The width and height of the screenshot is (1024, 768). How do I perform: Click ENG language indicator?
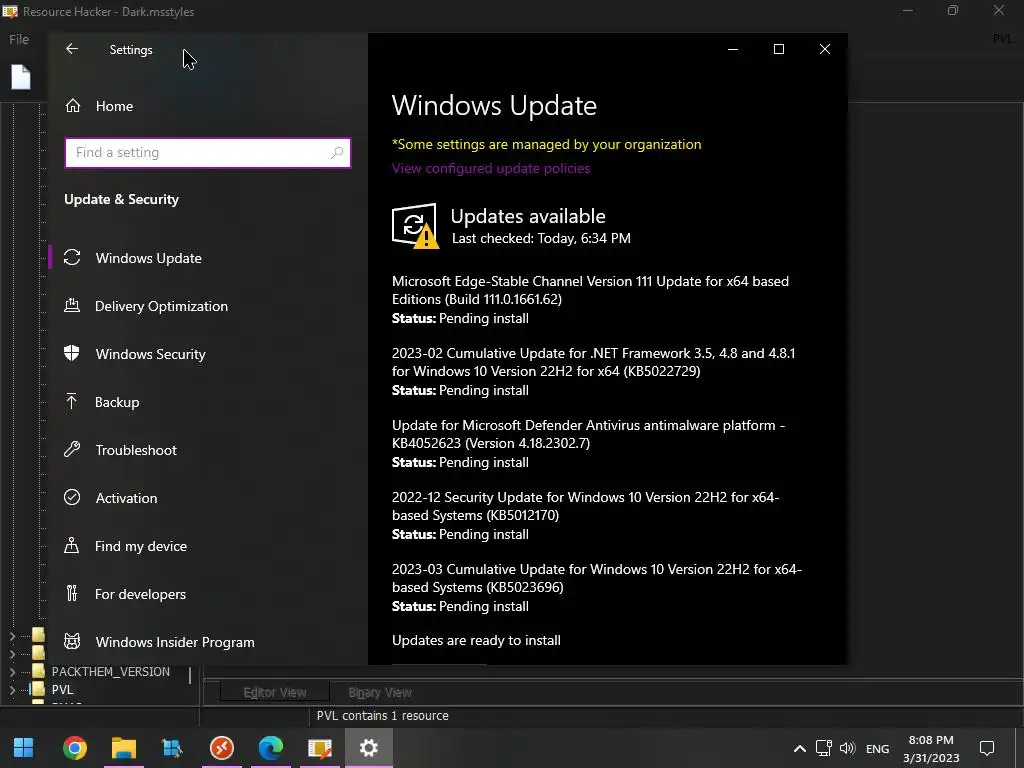(x=877, y=749)
